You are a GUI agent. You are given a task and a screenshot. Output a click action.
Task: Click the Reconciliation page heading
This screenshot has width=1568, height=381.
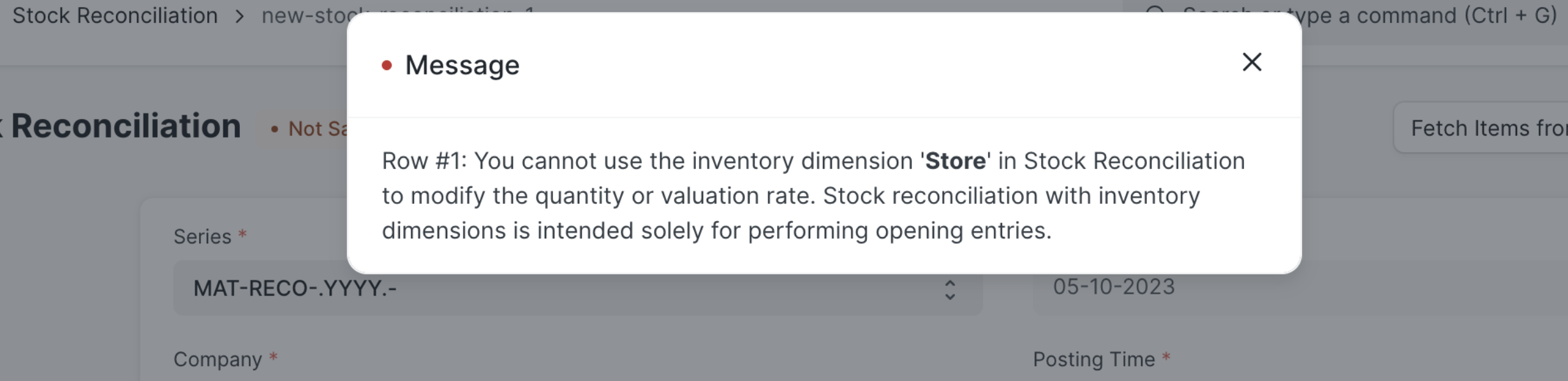(x=126, y=126)
